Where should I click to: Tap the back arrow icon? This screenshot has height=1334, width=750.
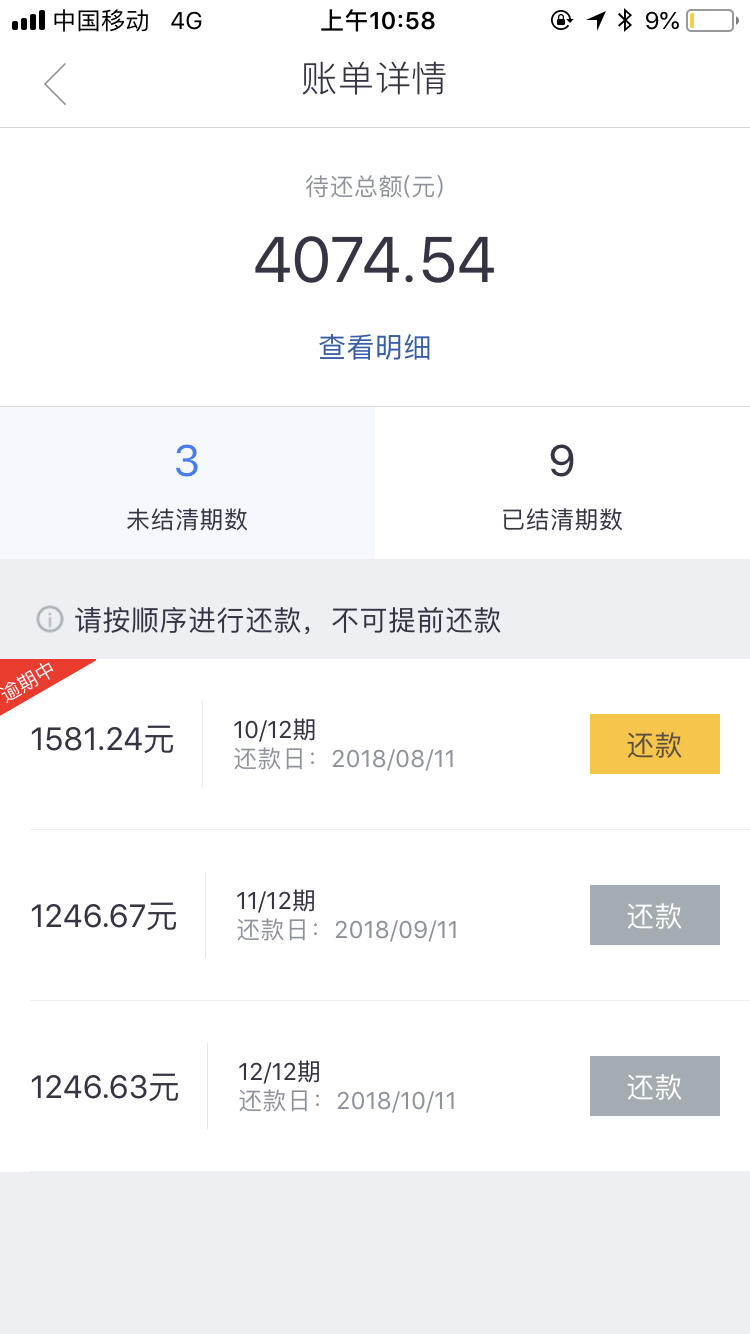coord(55,83)
